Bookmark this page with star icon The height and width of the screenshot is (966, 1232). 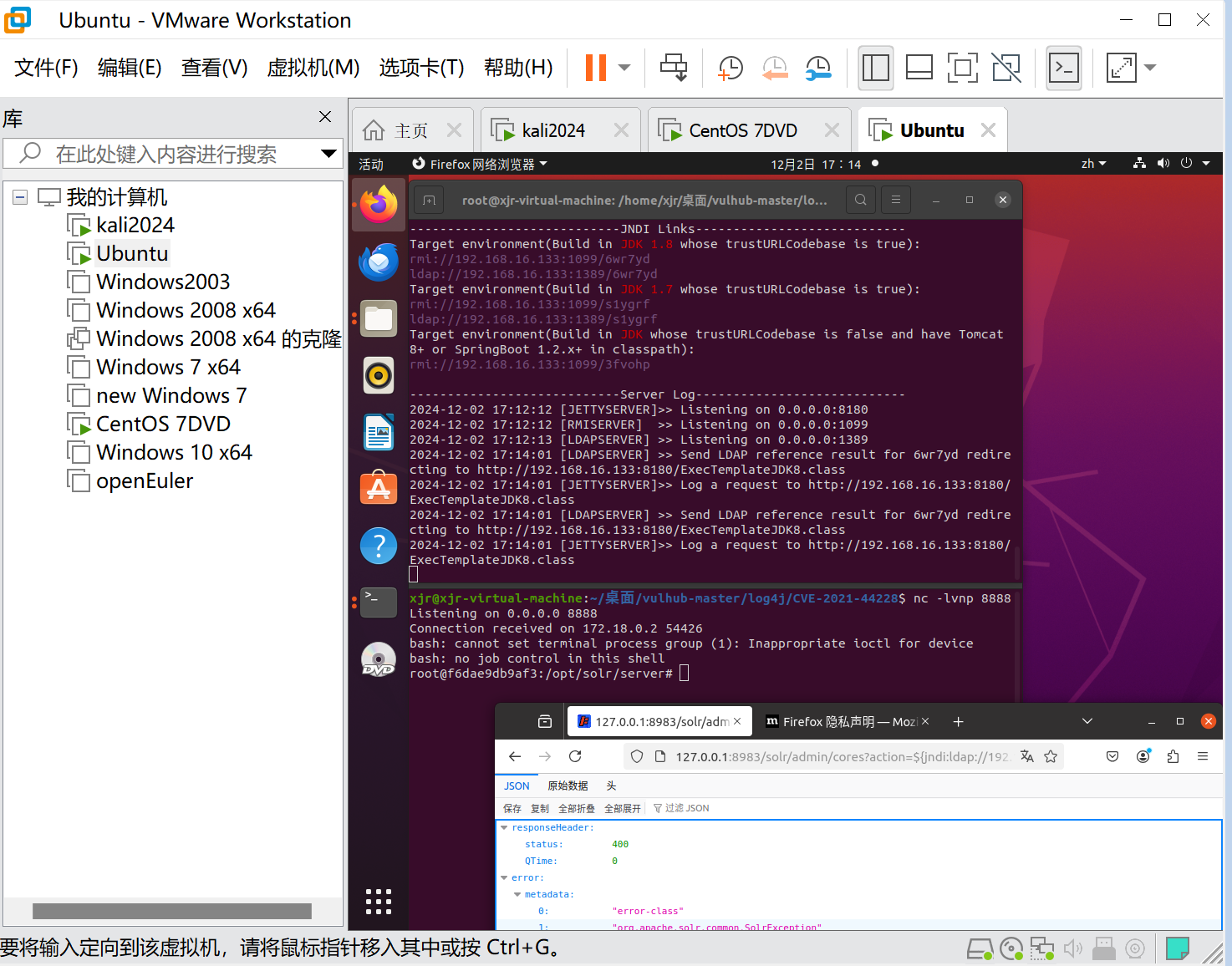tap(1051, 756)
